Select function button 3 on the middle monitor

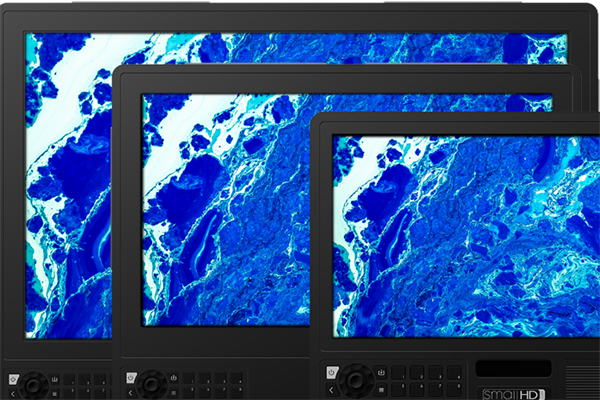pyautogui.click(x=220, y=378)
